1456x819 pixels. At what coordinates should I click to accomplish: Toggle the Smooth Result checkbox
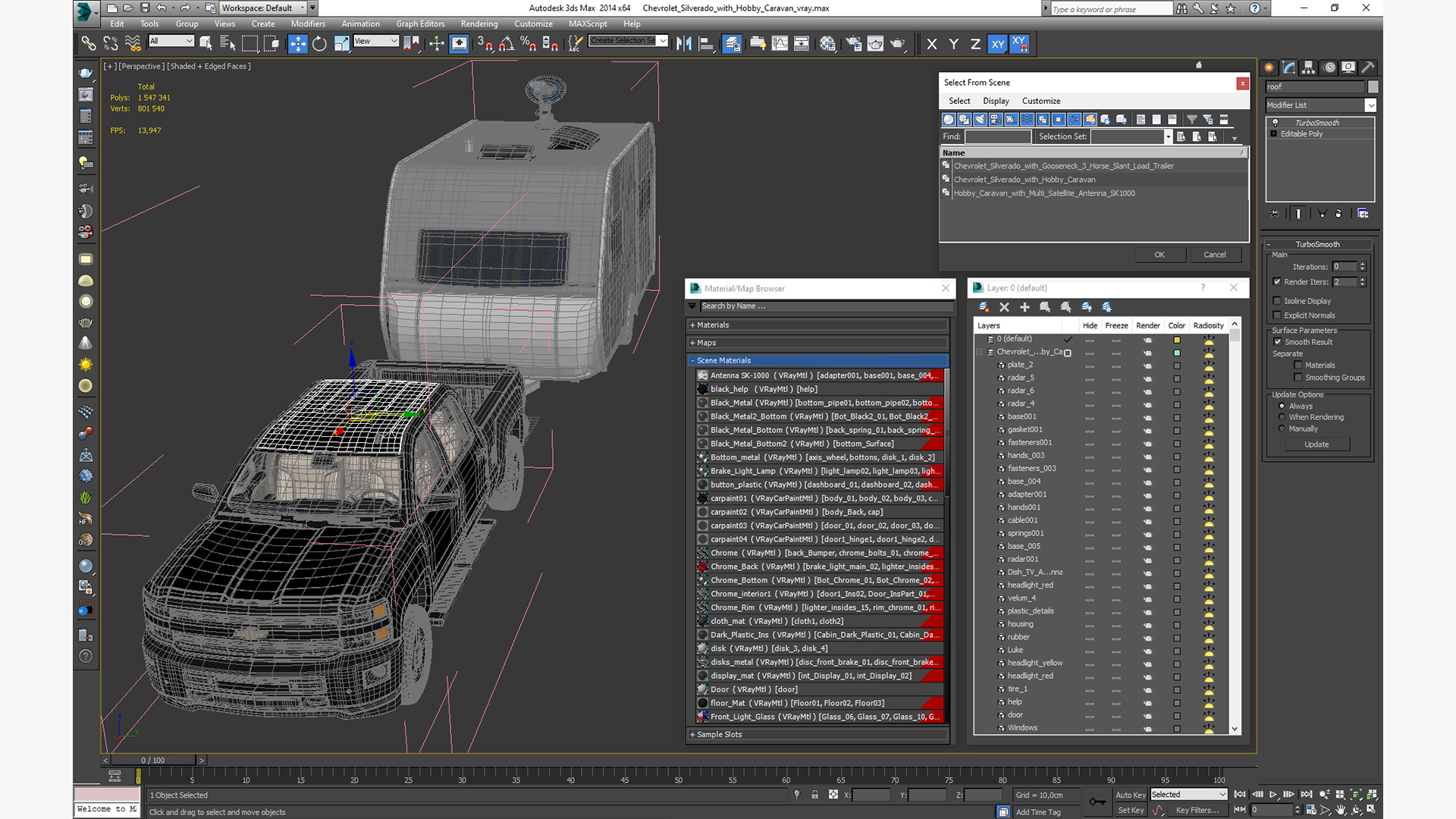click(1278, 342)
